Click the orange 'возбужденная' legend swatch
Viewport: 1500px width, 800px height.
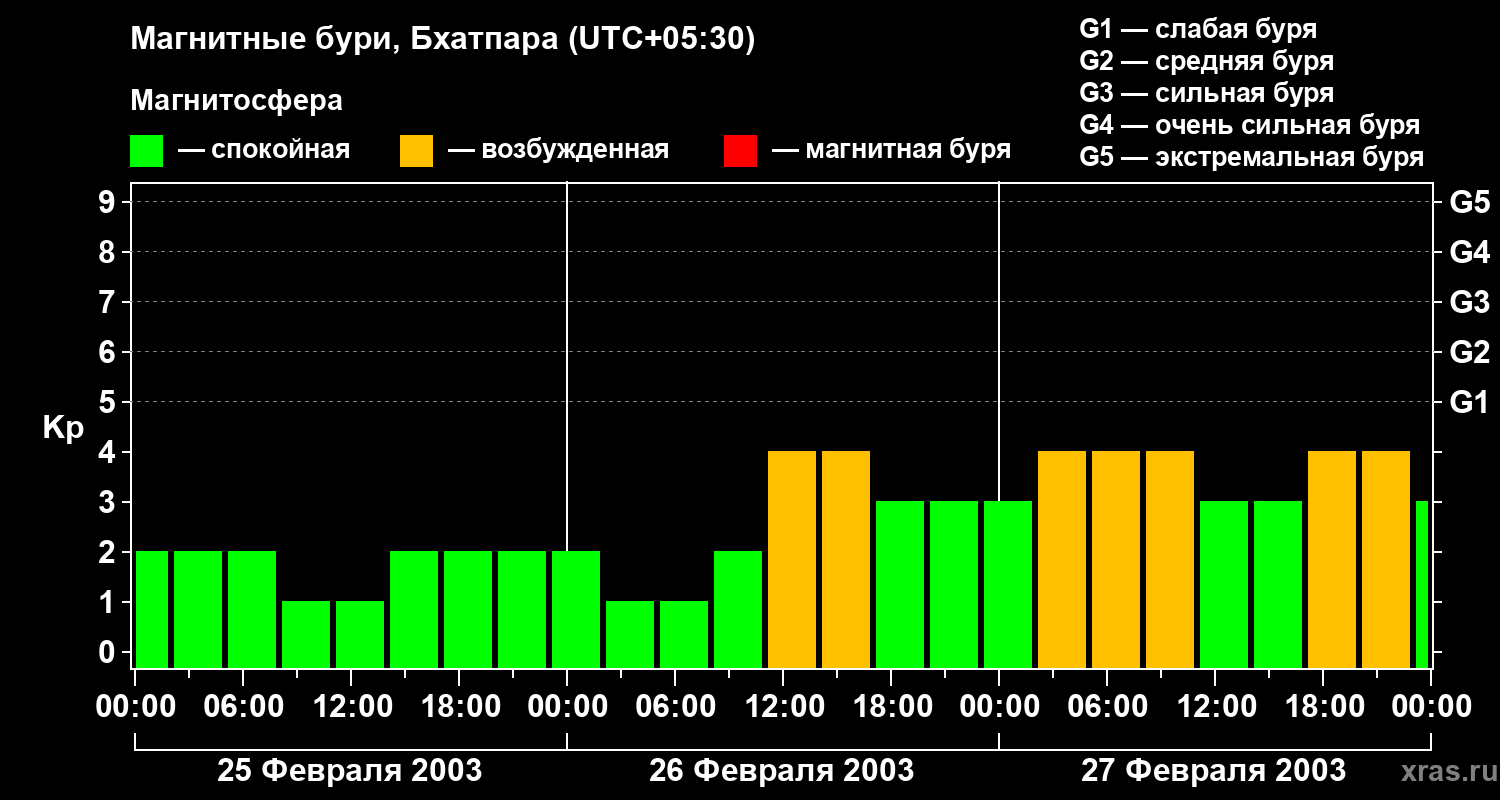(416, 151)
